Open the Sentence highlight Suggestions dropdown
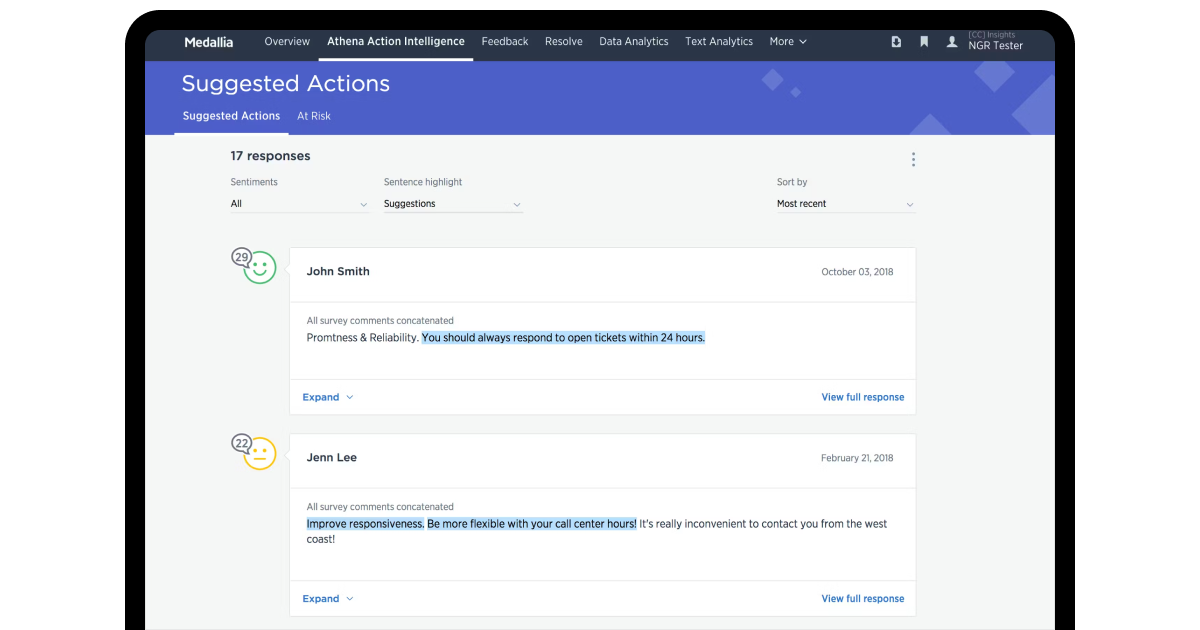This screenshot has height=630, width=1200. tap(453, 204)
